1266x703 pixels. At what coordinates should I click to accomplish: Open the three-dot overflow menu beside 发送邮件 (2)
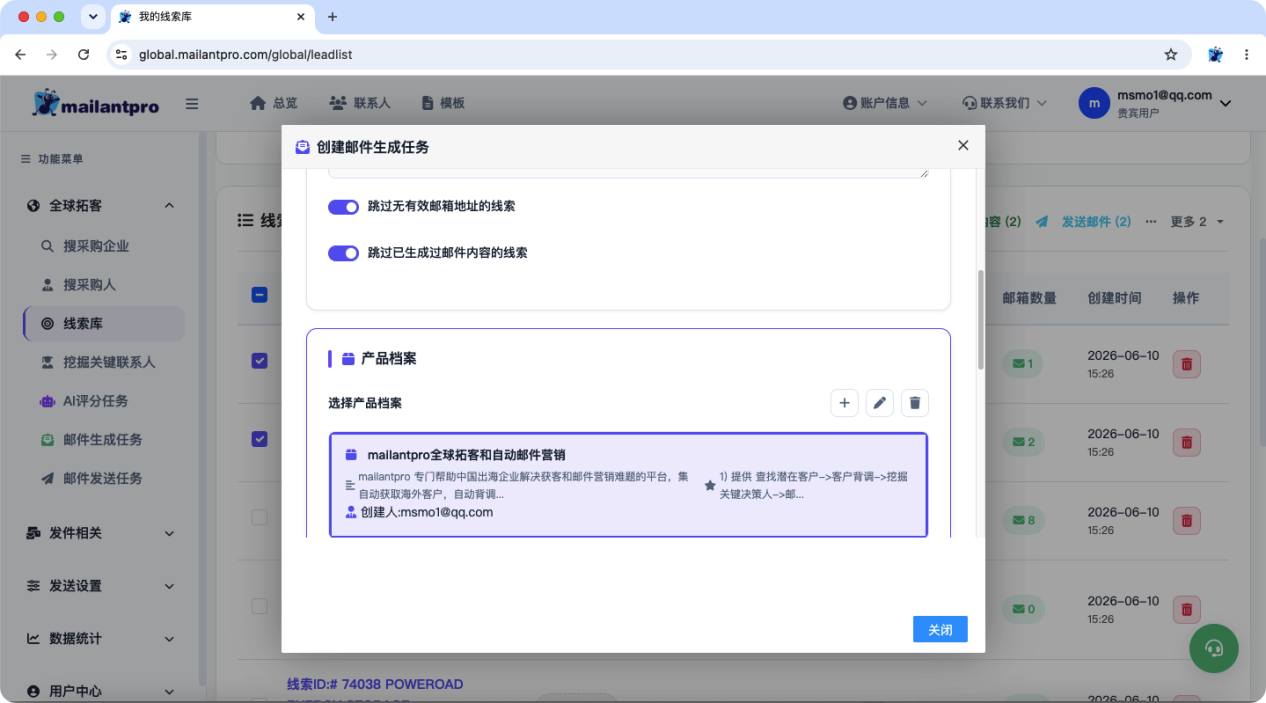tap(1151, 222)
